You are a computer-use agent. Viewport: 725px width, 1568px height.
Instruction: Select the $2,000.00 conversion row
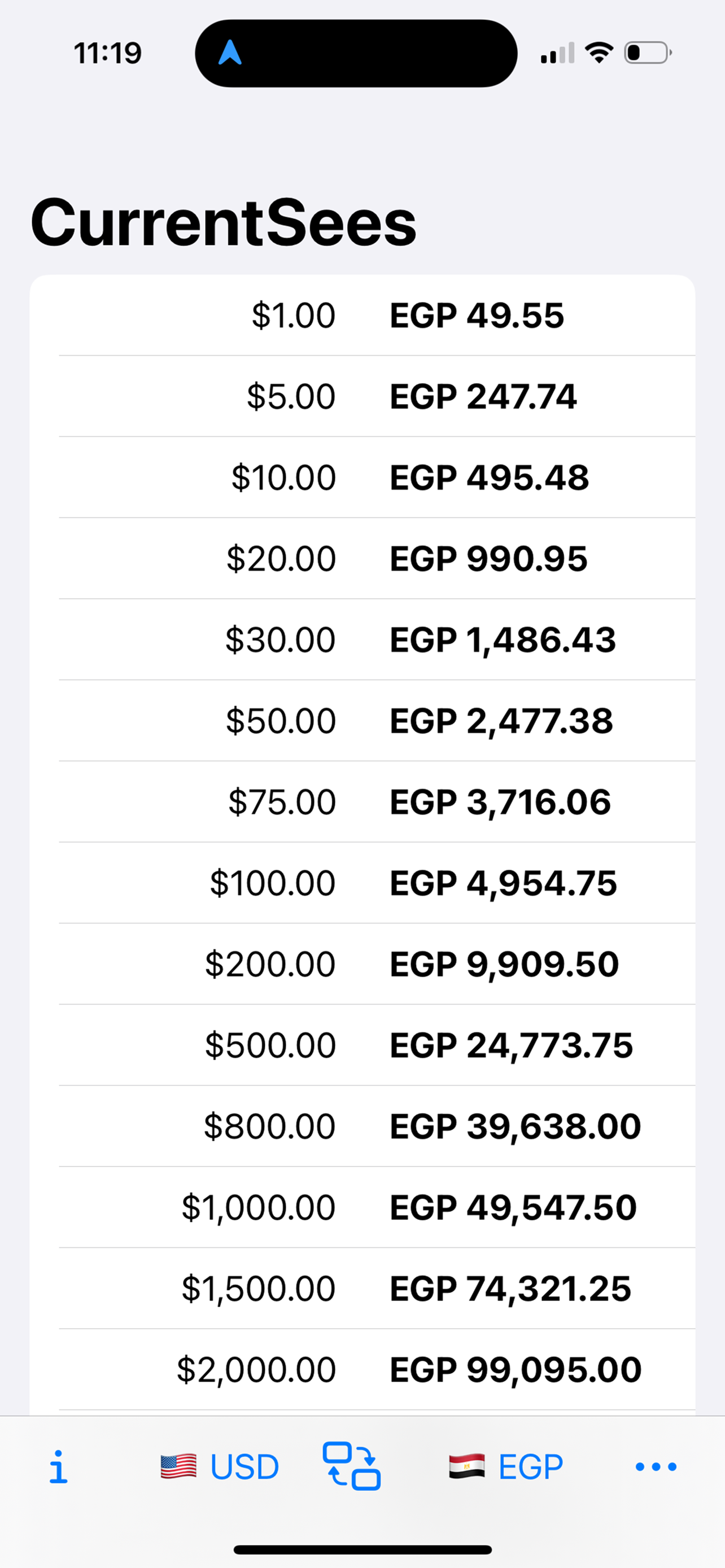[363, 1369]
